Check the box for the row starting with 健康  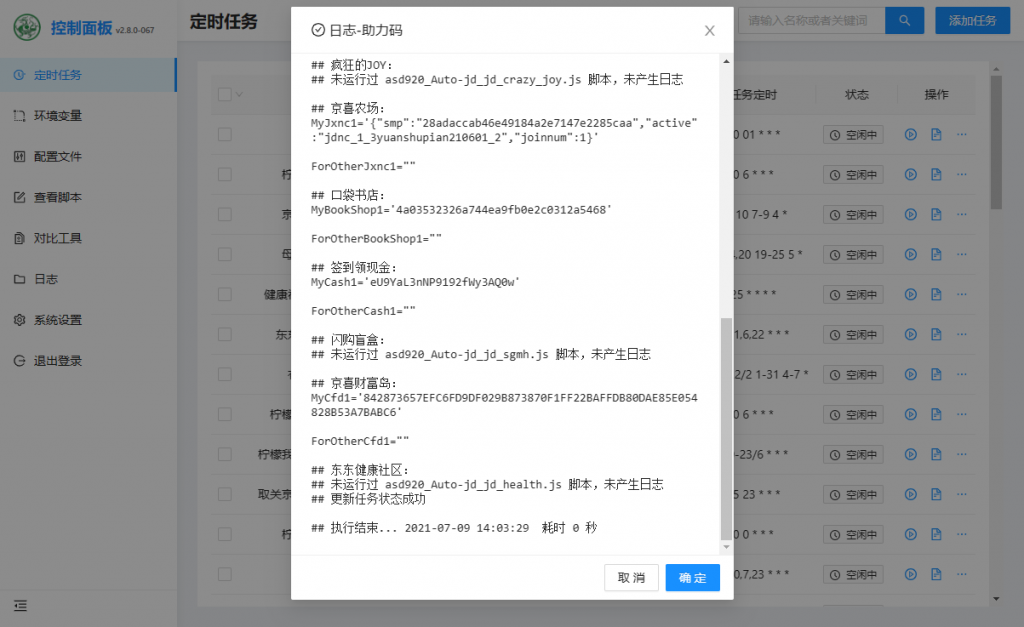(224, 295)
